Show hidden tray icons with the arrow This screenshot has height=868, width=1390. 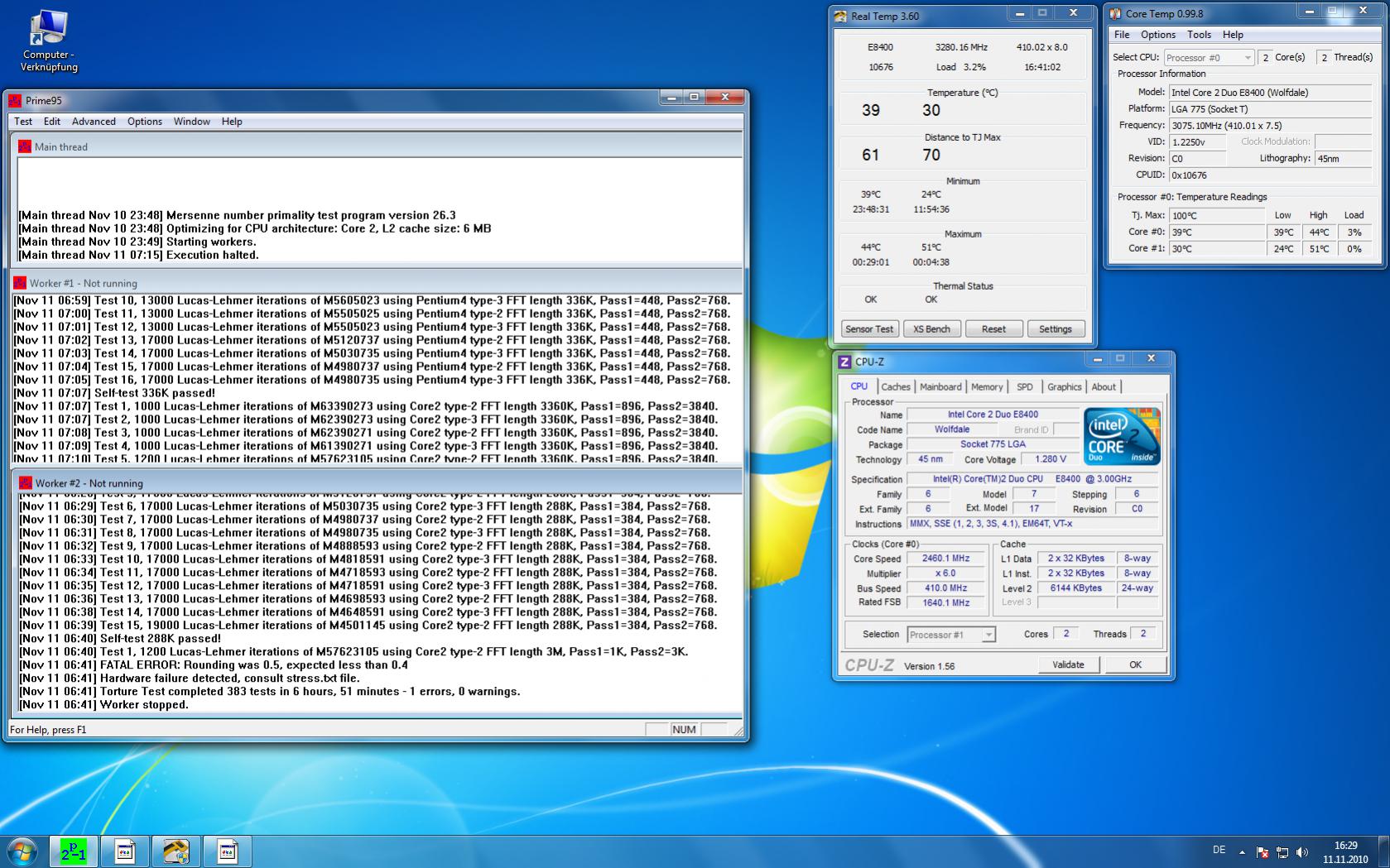click(x=1242, y=851)
